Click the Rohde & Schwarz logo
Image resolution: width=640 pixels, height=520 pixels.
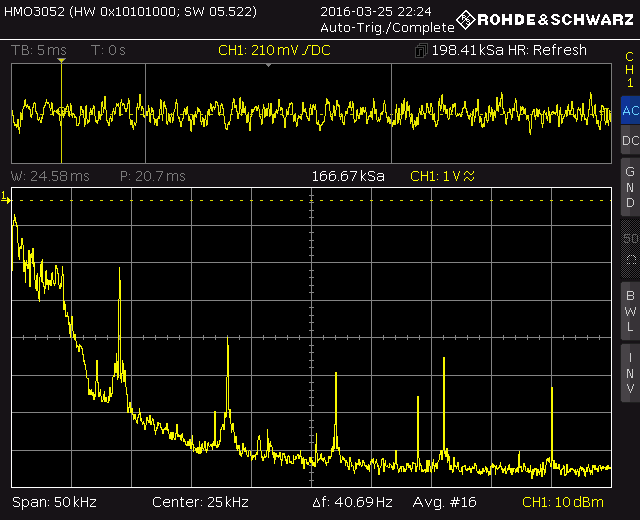[545, 19]
